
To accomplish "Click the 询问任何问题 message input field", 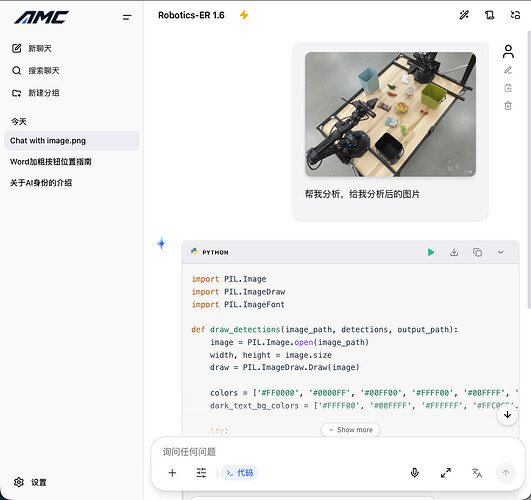I will coord(338,452).
